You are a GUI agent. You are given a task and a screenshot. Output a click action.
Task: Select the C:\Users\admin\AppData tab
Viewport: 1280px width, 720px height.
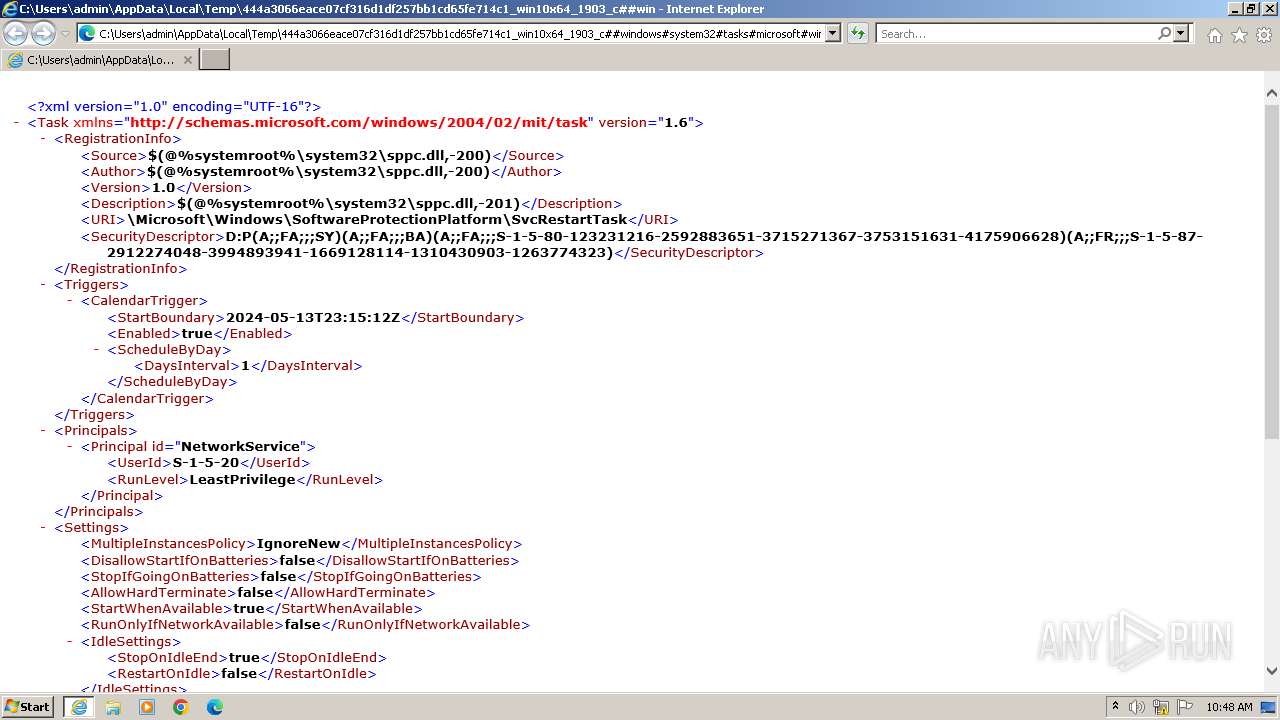[x=100, y=60]
